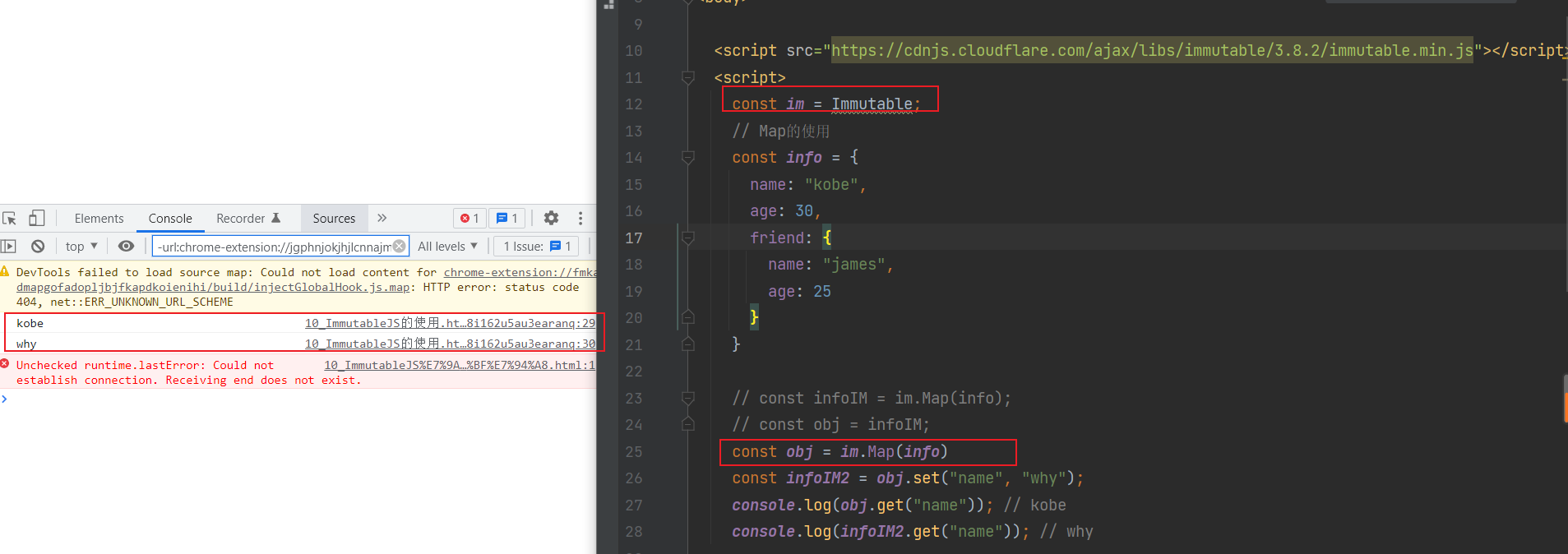Screen dimensions: 1568x554
Task: Click the 'Immutable' identifier on line 12
Action: pos(872,104)
